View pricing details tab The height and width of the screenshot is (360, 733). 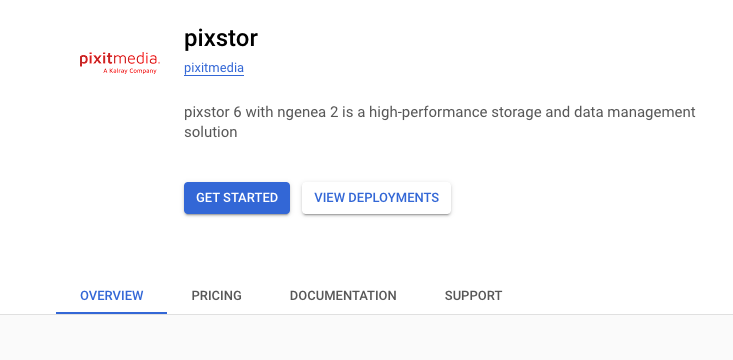[216, 295]
